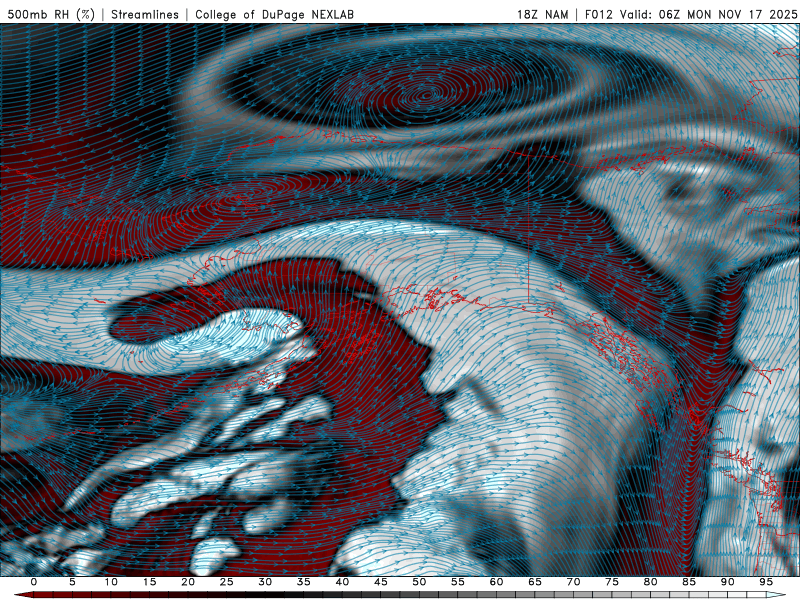Viewport: 800px width, 600px height.
Task: Click the colorbar label "65"
Action: pyautogui.click(x=535, y=582)
